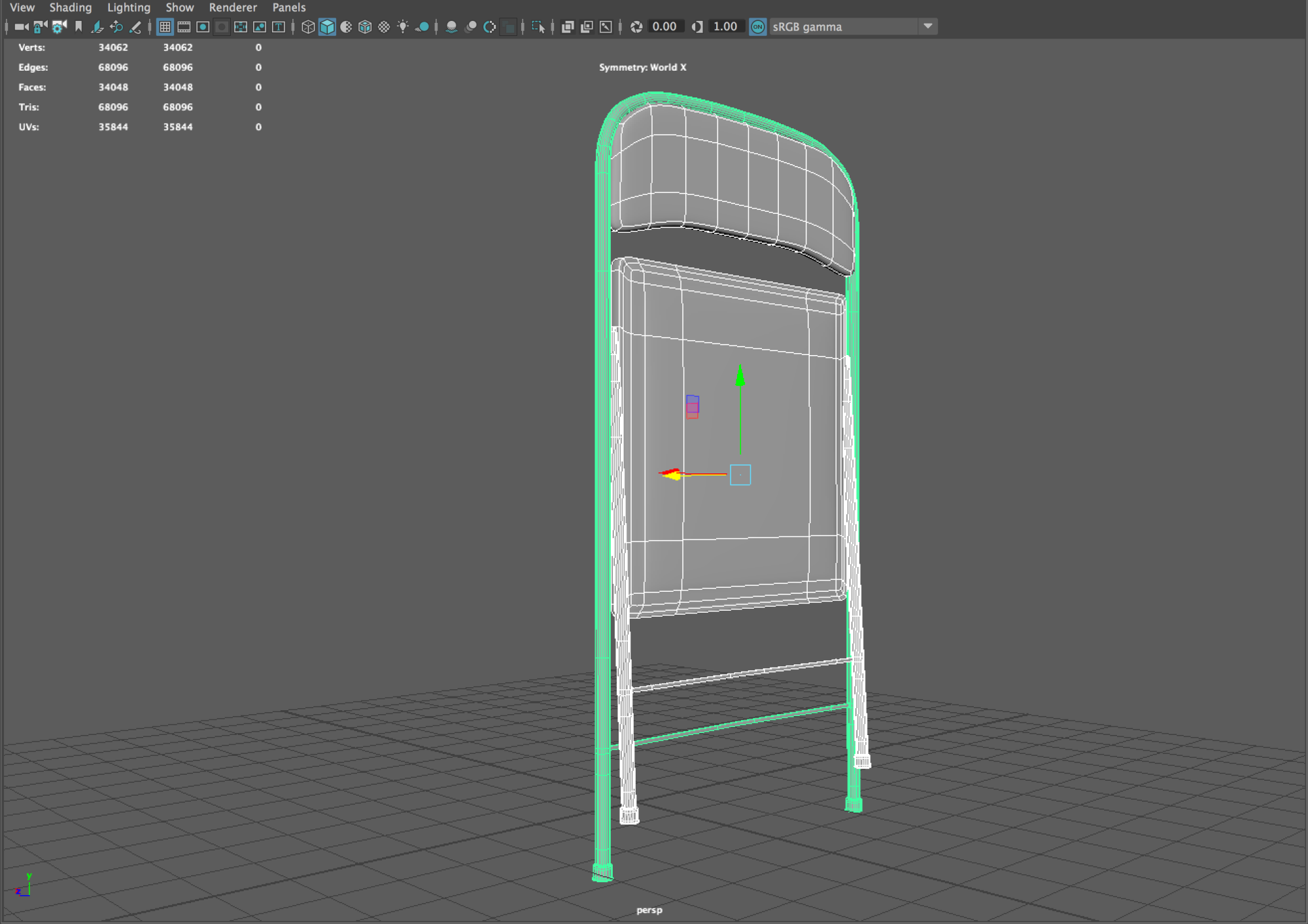The image size is (1308, 924).
Task: Click the green Y-axis move manipulator arrow
Action: coord(740,374)
